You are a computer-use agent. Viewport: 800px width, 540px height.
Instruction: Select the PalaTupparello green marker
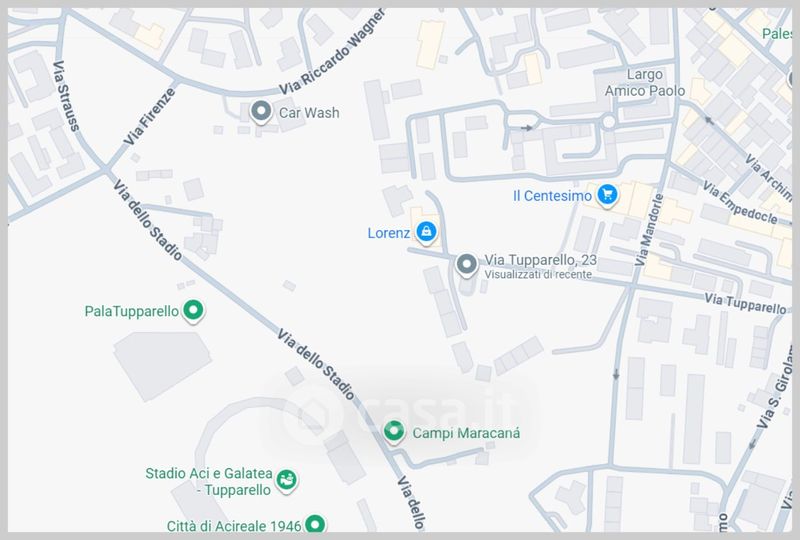point(193,310)
